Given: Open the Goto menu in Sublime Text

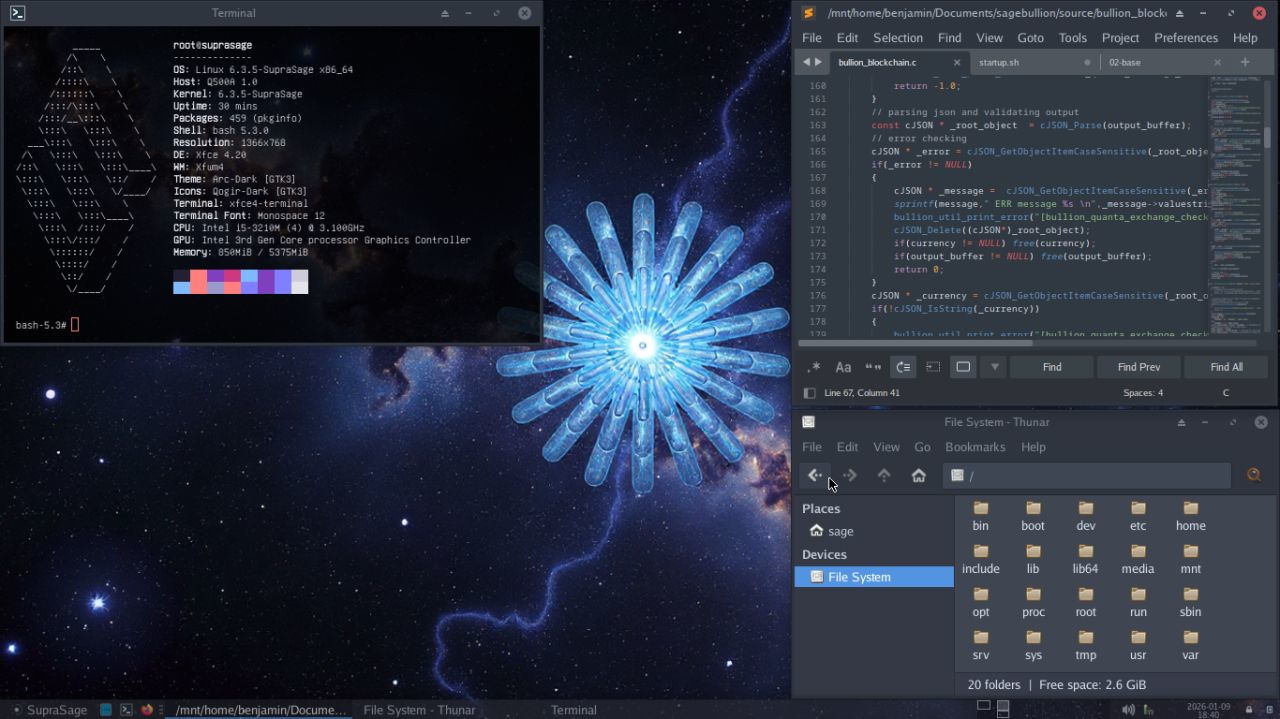Looking at the screenshot, I should click(x=1030, y=38).
